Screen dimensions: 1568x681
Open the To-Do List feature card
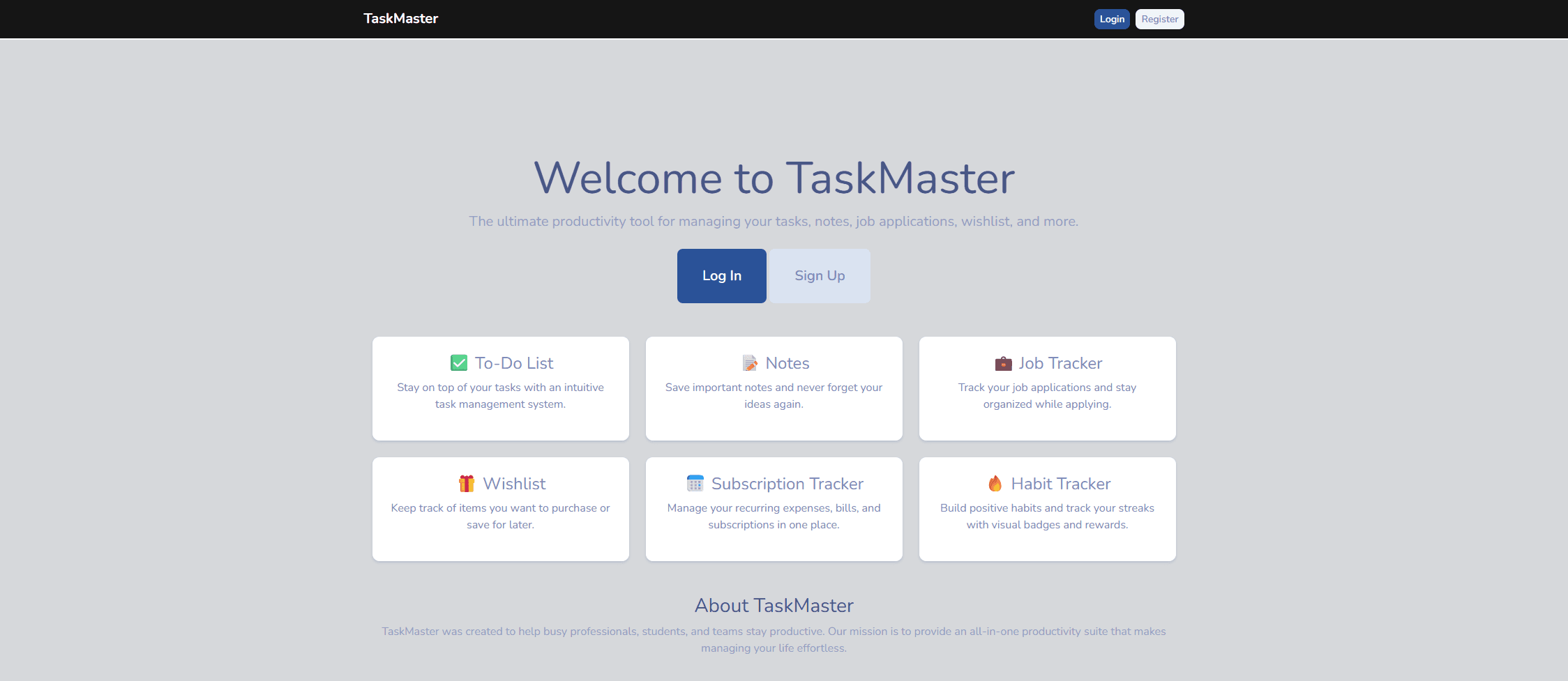pos(500,388)
